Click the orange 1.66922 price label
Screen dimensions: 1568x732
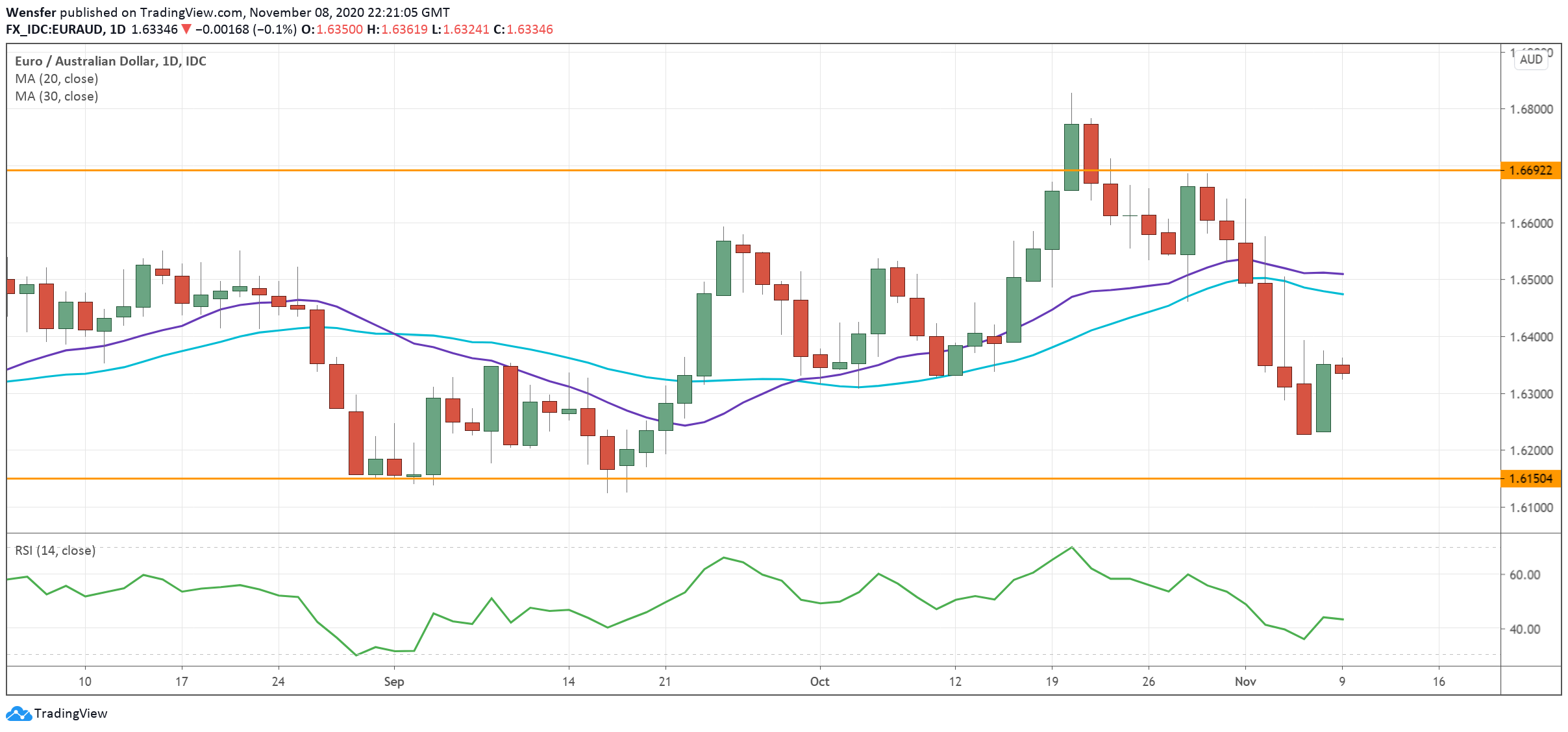[1530, 171]
